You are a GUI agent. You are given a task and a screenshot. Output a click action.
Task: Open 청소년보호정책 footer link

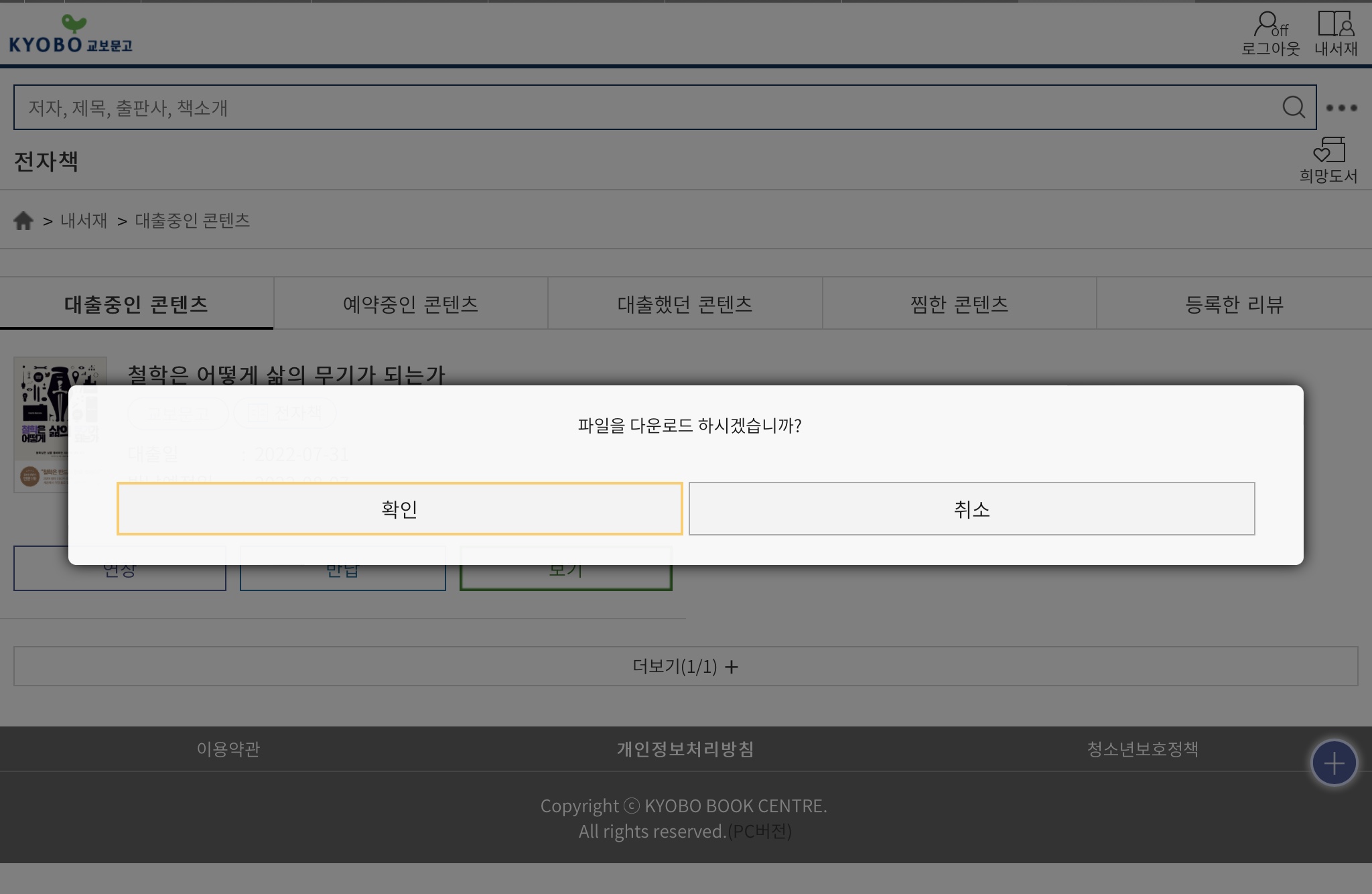tap(1143, 749)
